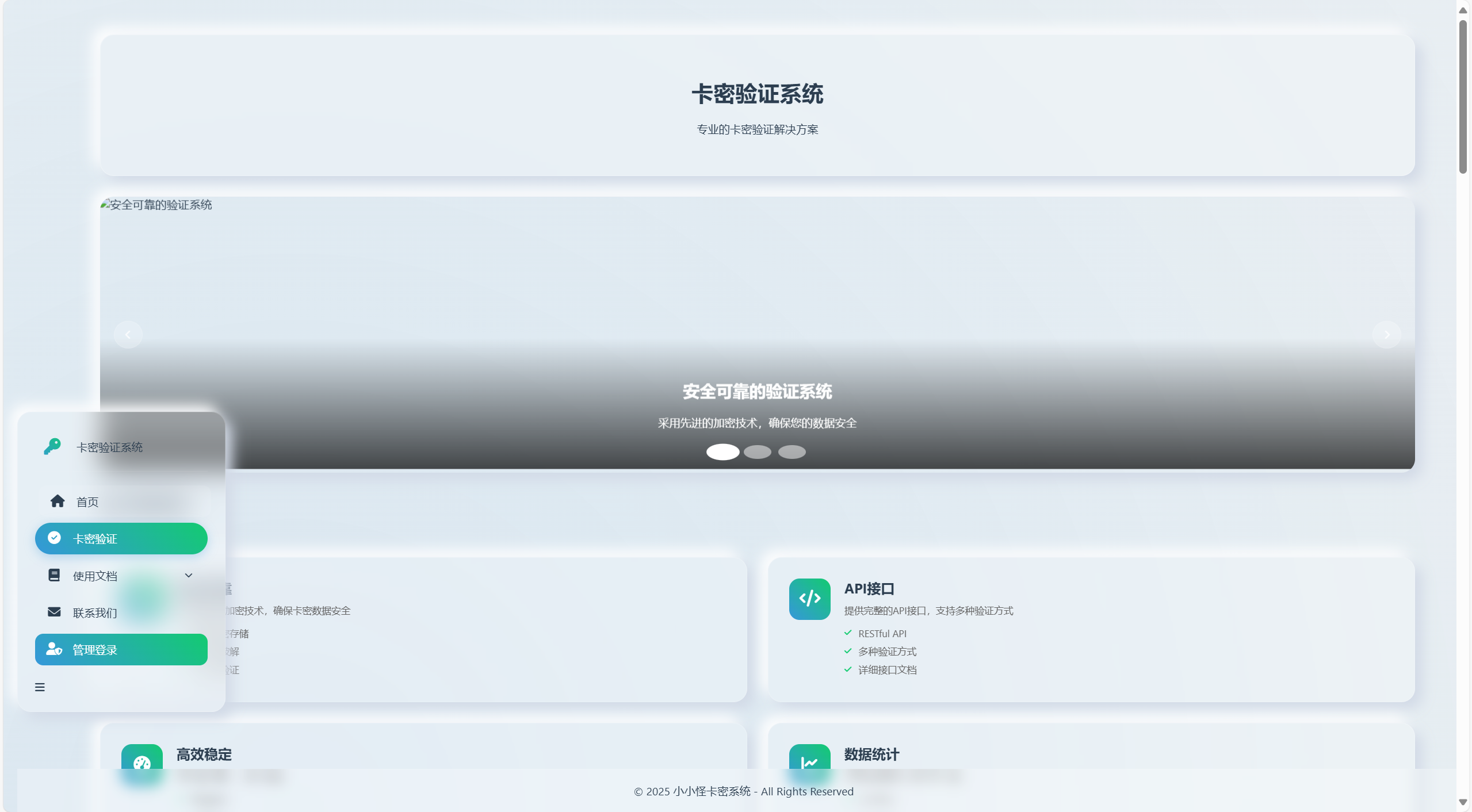The image size is (1472, 812).
Task: Click the checkmark icon in 卡密验证
Action: coord(54,538)
